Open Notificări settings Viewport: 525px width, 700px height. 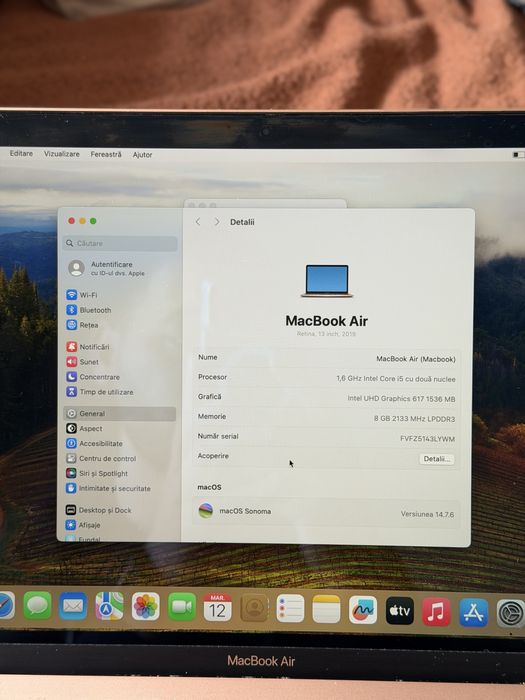tap(88, 347)
